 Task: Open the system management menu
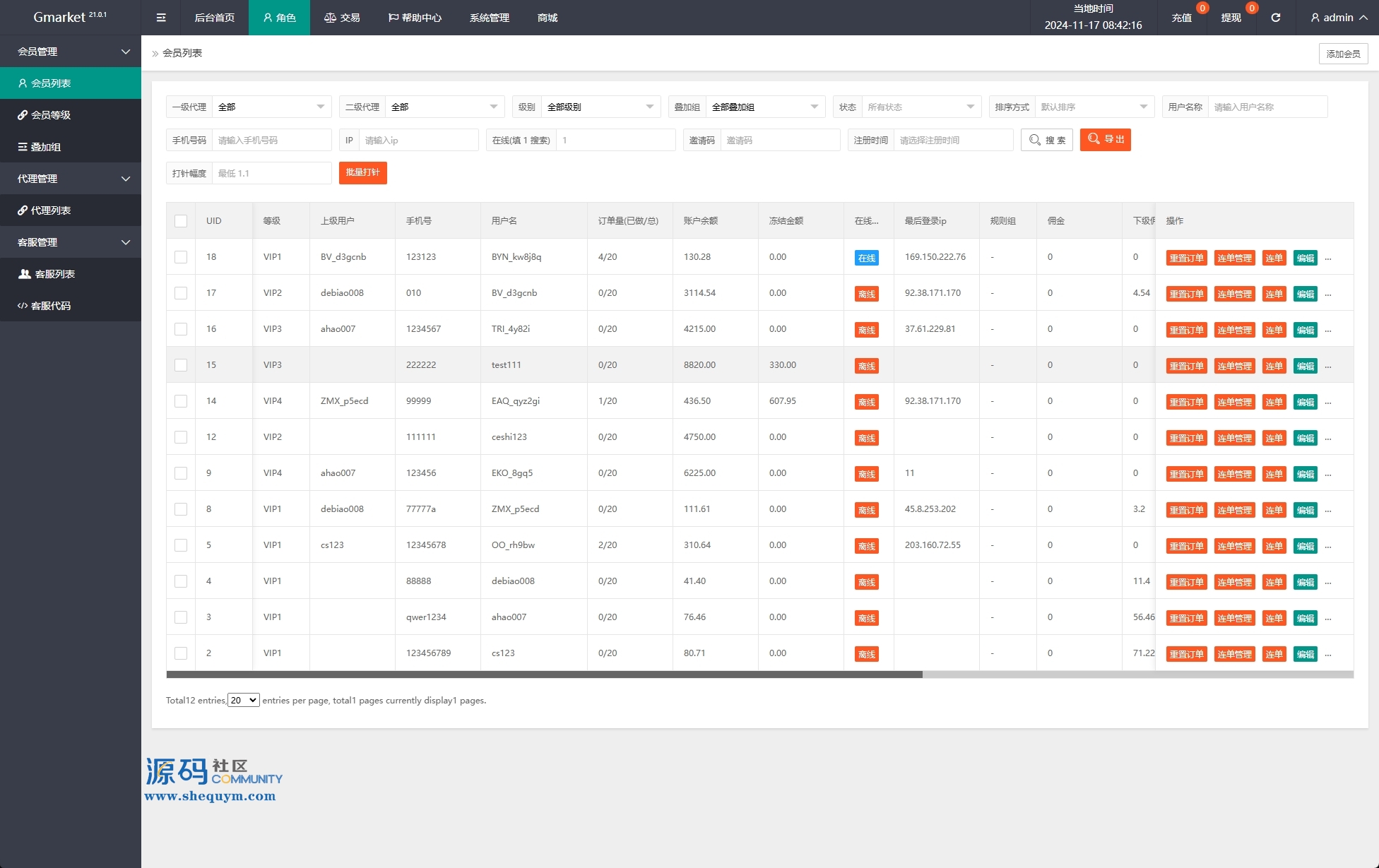click(x=489, y=18)
